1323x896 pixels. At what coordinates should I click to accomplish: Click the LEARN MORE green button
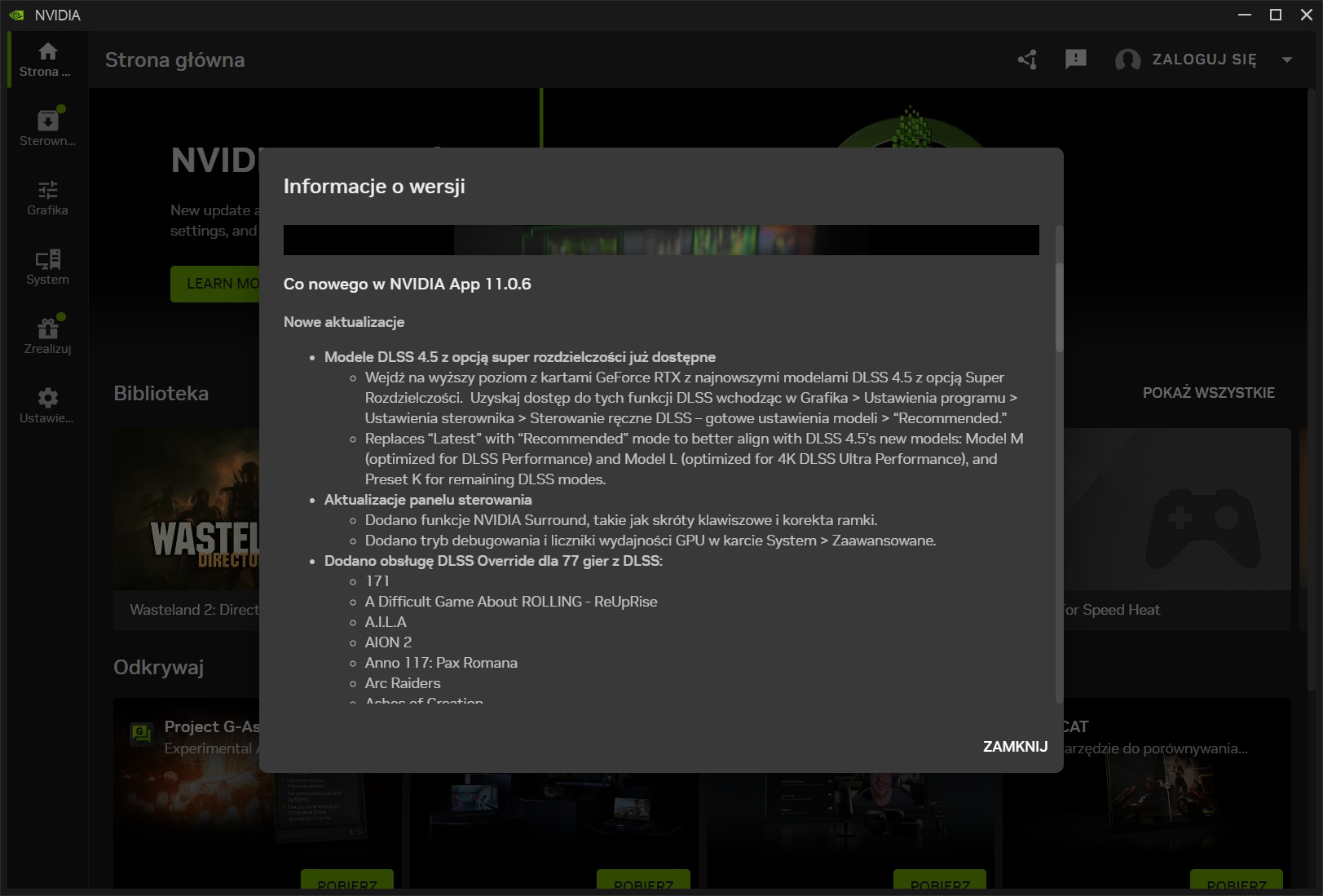point(215,284)
